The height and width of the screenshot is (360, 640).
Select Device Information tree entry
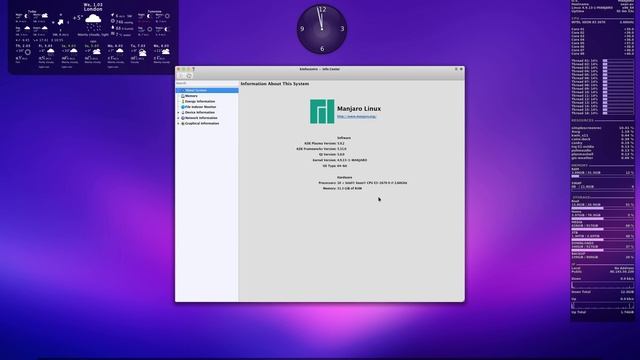point(200,112)
